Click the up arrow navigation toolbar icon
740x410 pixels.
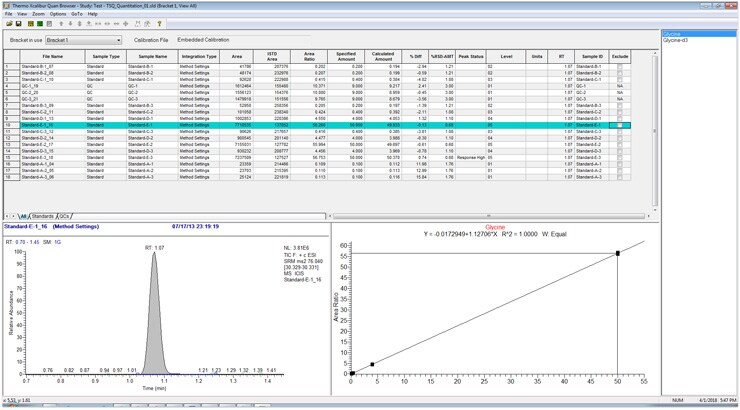(61, 24)
